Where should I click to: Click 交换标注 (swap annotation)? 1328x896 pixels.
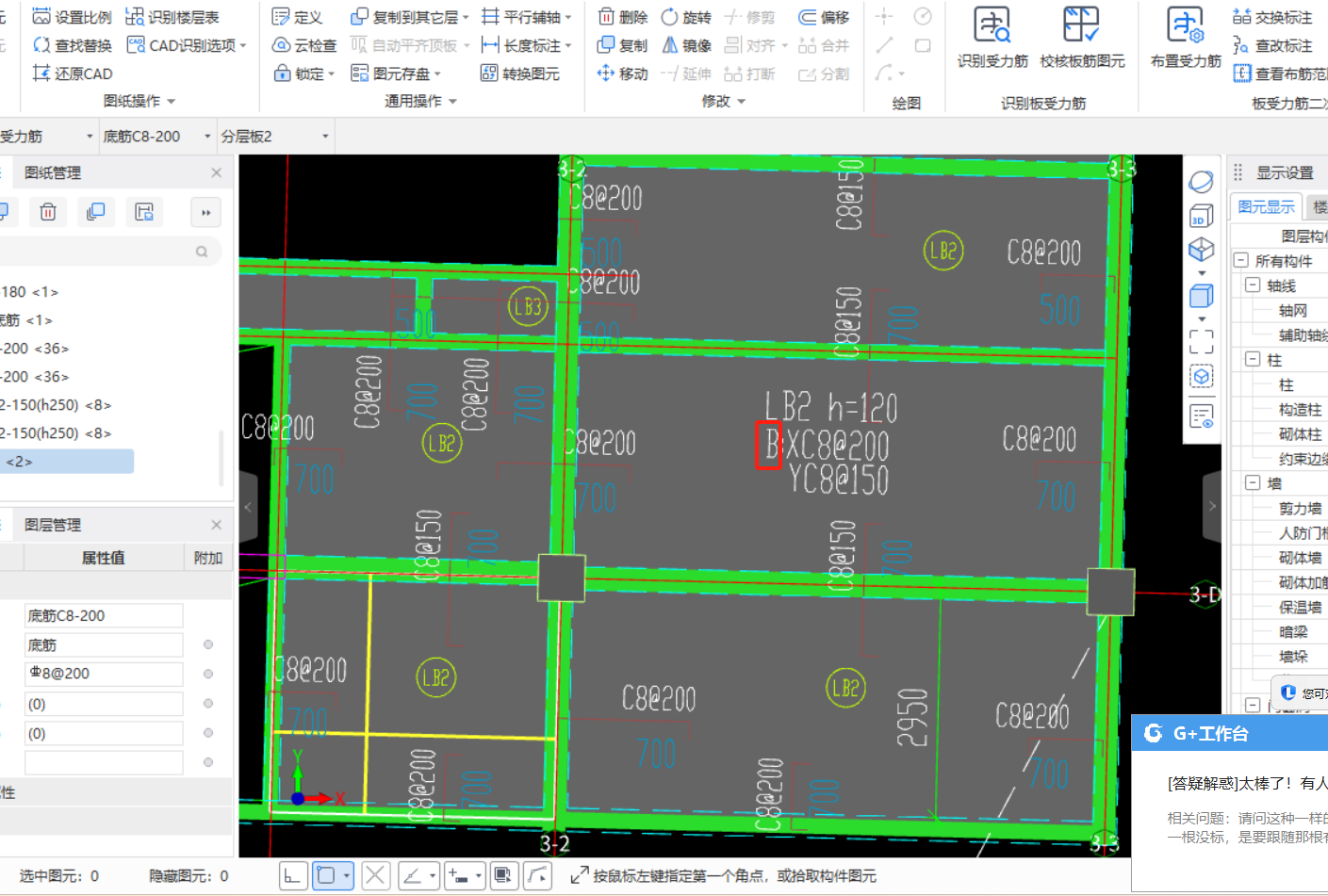click(1272, 17)
